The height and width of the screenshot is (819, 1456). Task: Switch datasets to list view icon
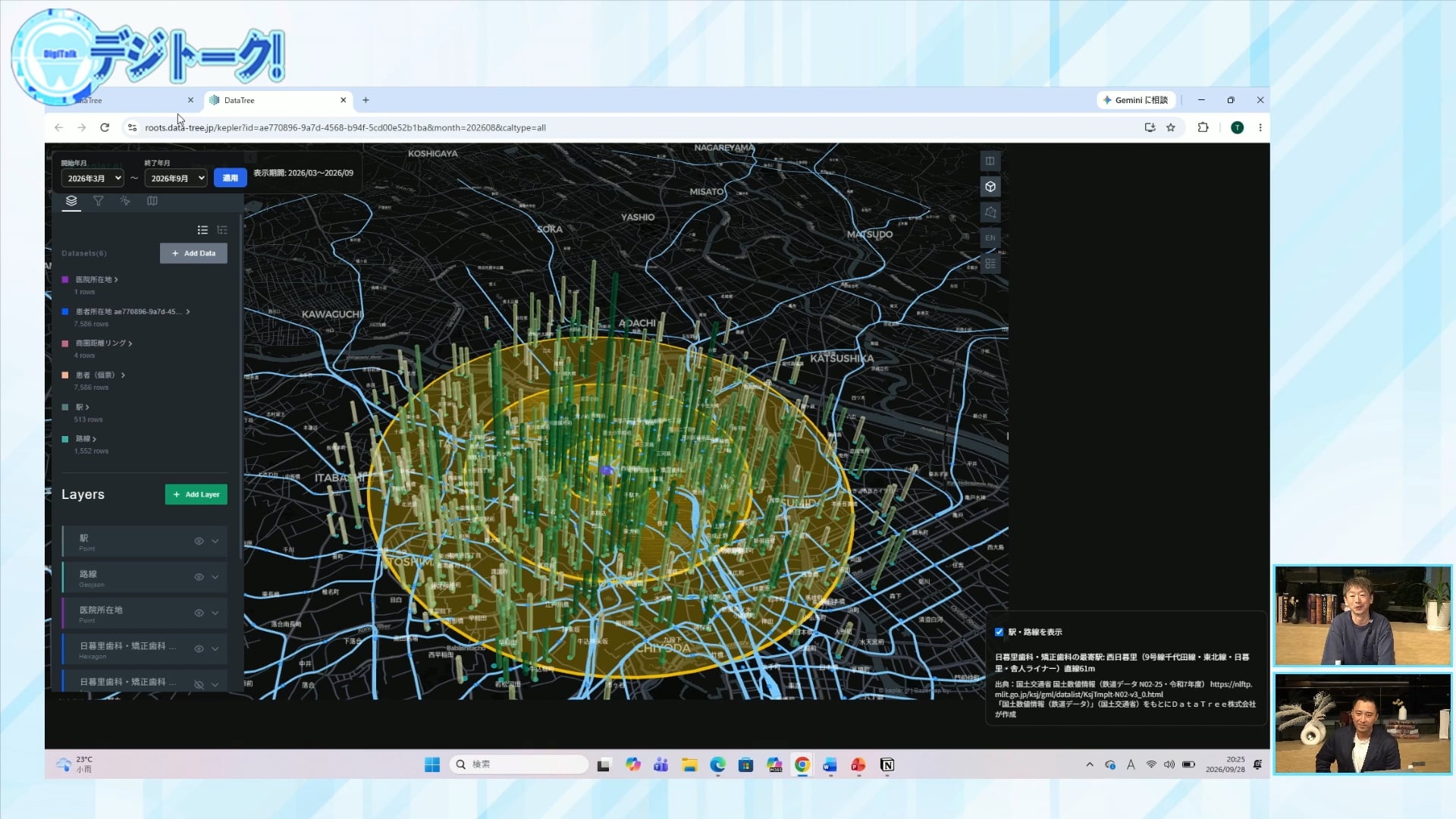click(x=202, y=230)
